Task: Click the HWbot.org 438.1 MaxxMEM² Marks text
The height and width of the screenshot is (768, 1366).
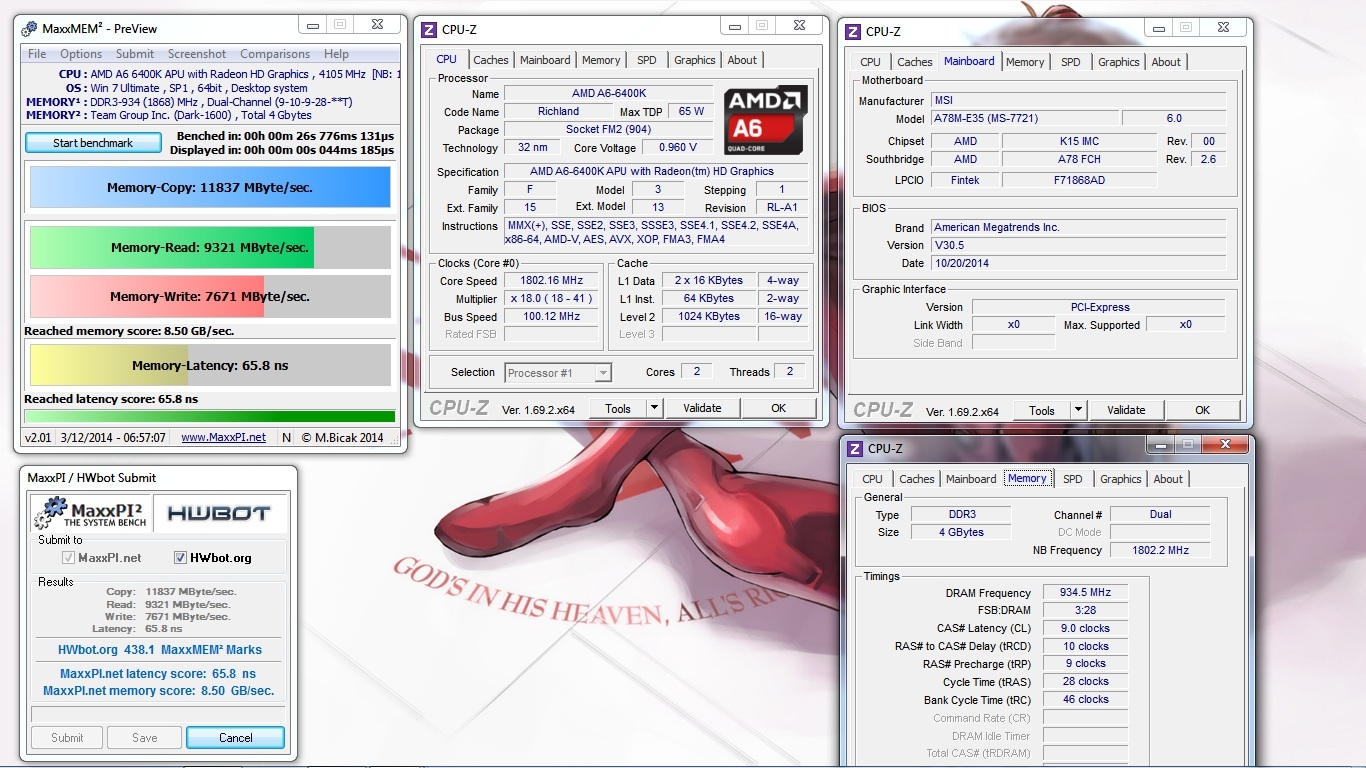Action: [160, 650]
